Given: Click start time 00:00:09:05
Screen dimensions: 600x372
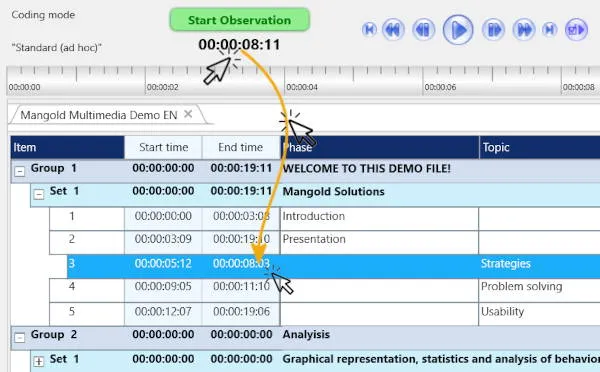Looking at the screenshot, I should pyautogui.click(x=163, y=287).
